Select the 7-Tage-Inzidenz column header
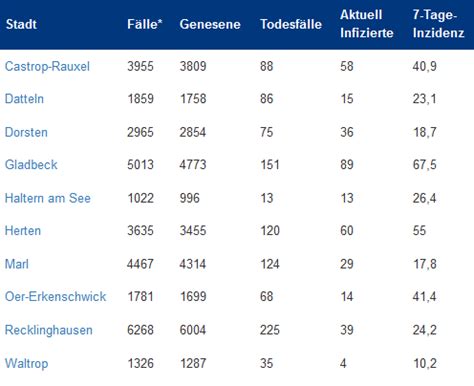The height and width of the screenshot is (386, 474). 438,24
